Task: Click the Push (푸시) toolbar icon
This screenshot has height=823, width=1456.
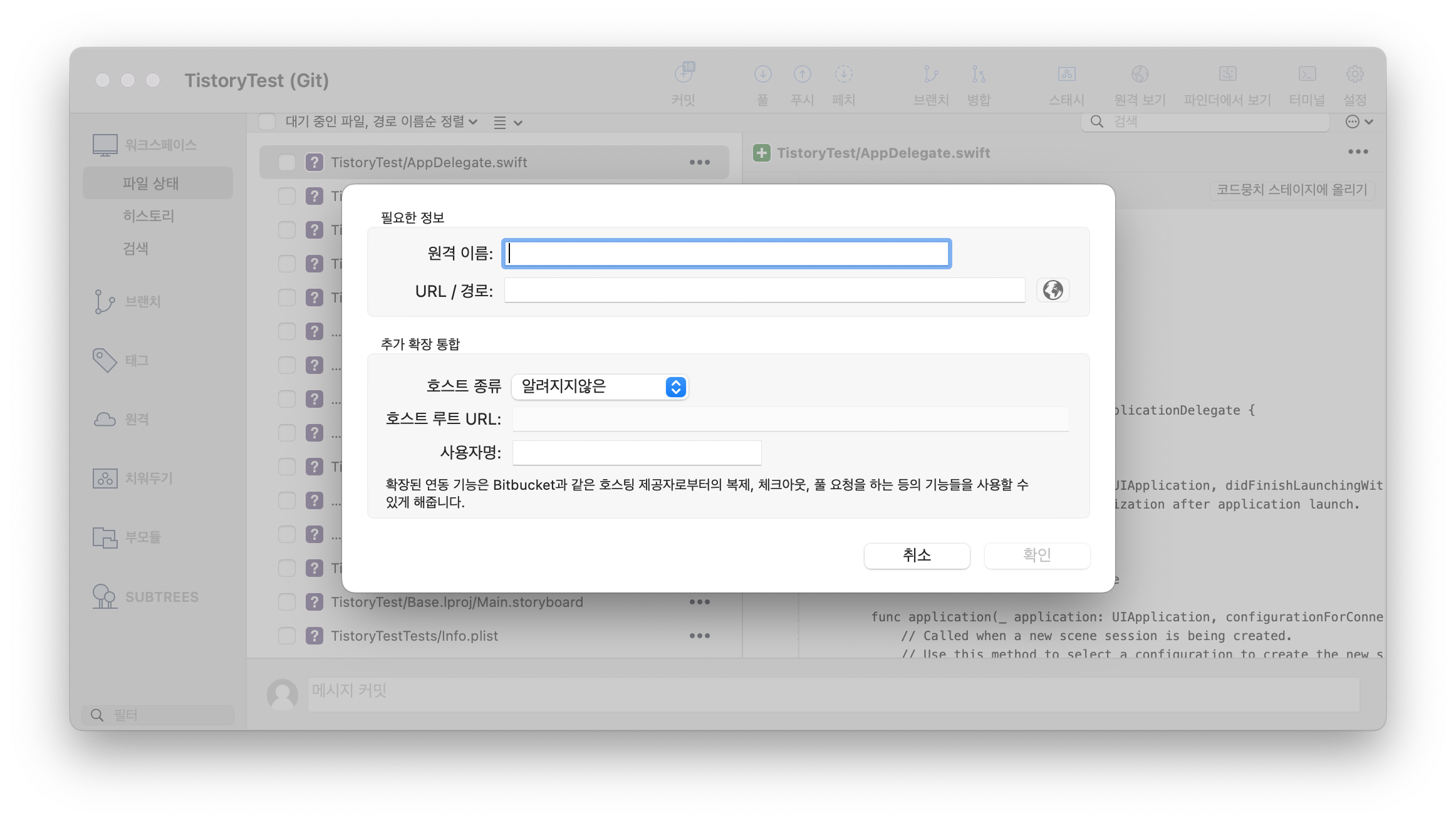Action: (x=802, y=75)
